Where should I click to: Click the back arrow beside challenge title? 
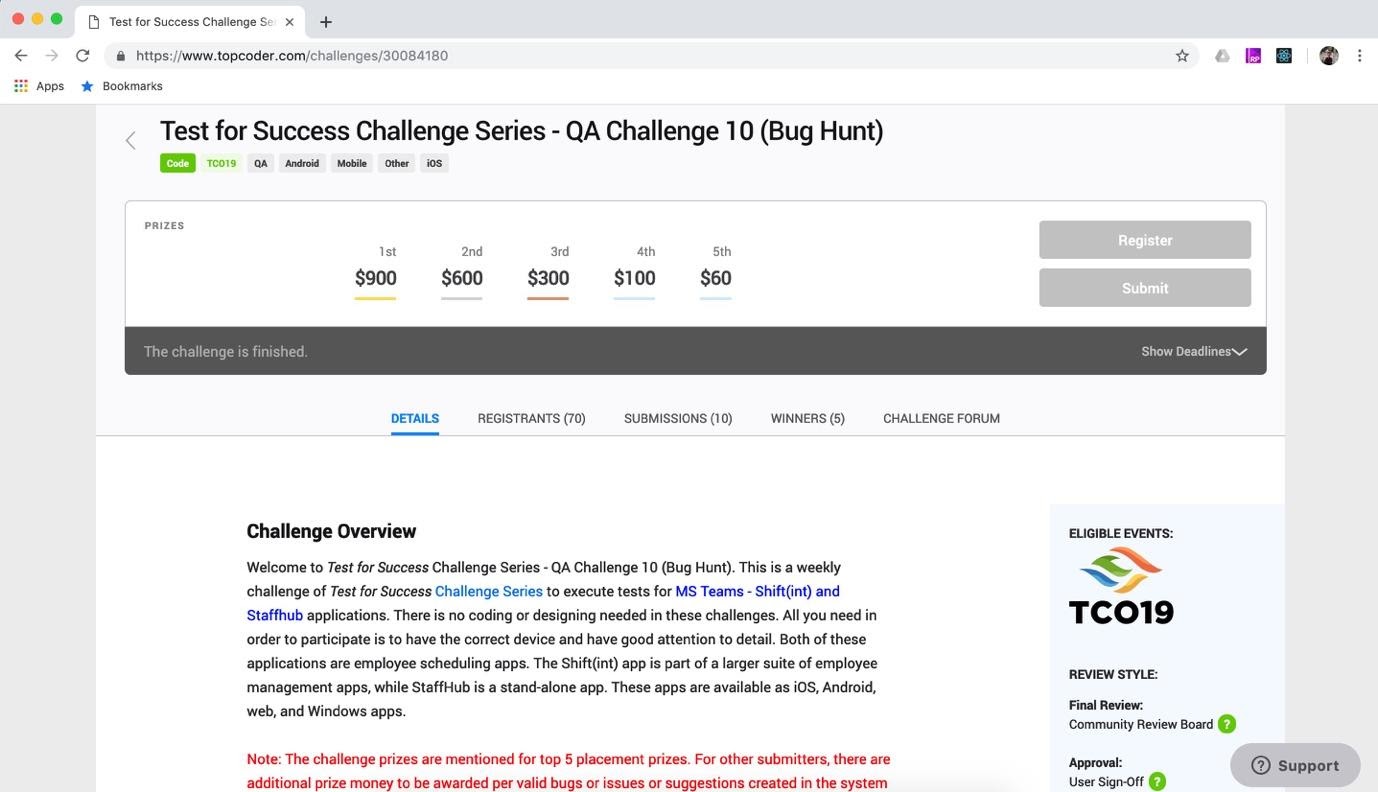[130, 141]
